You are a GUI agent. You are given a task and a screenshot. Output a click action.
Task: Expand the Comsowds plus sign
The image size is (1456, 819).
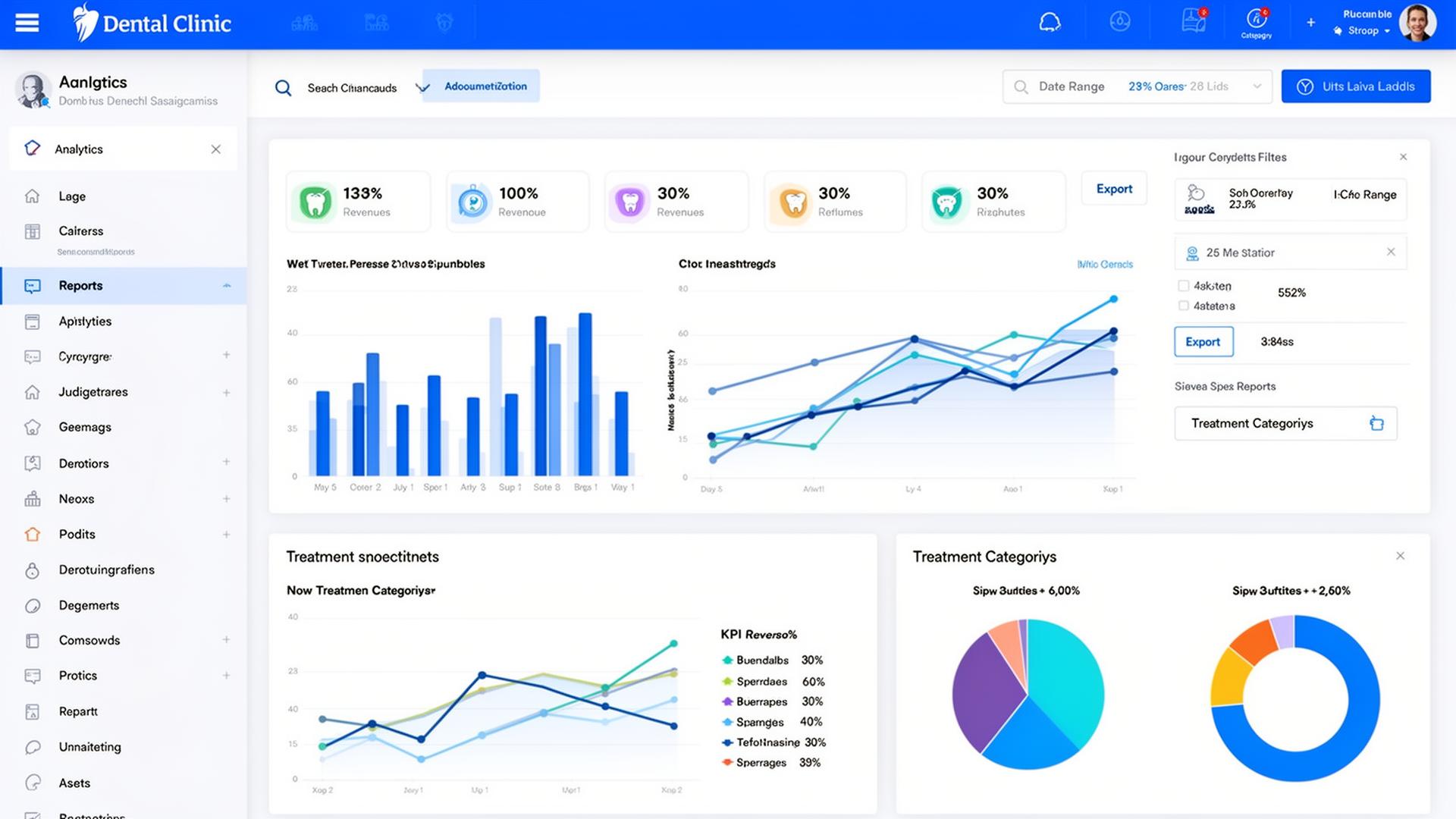pyautogui.click(x=226, y=640)
